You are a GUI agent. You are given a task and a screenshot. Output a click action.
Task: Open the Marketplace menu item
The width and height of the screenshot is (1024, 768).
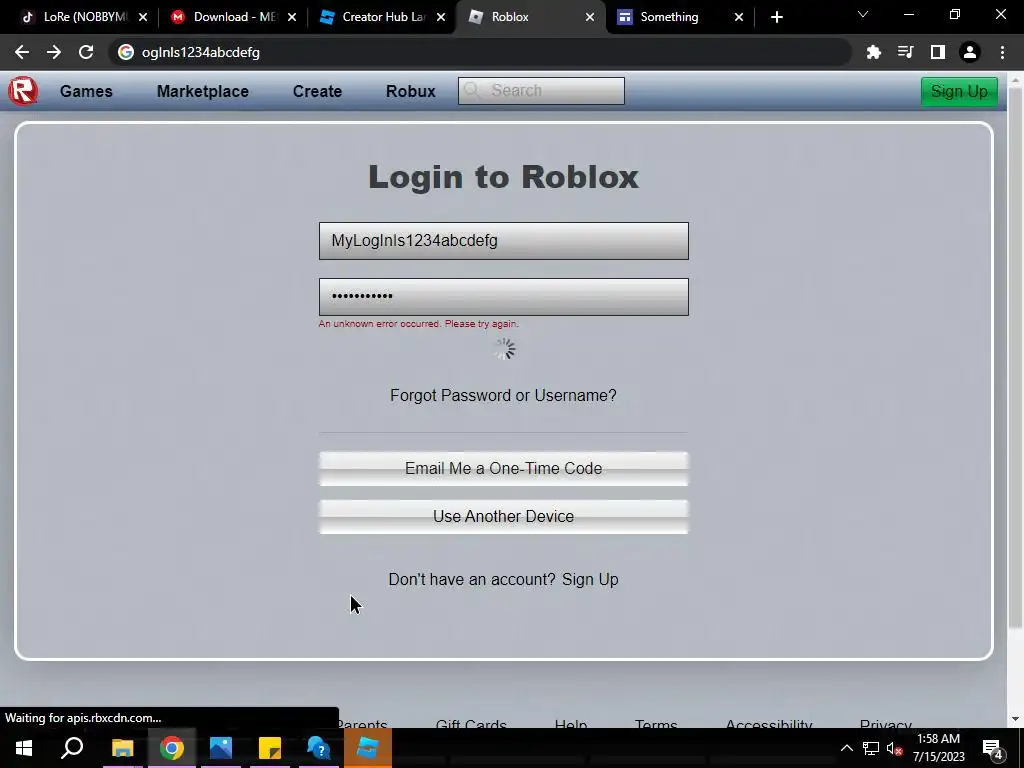(202, 91)
